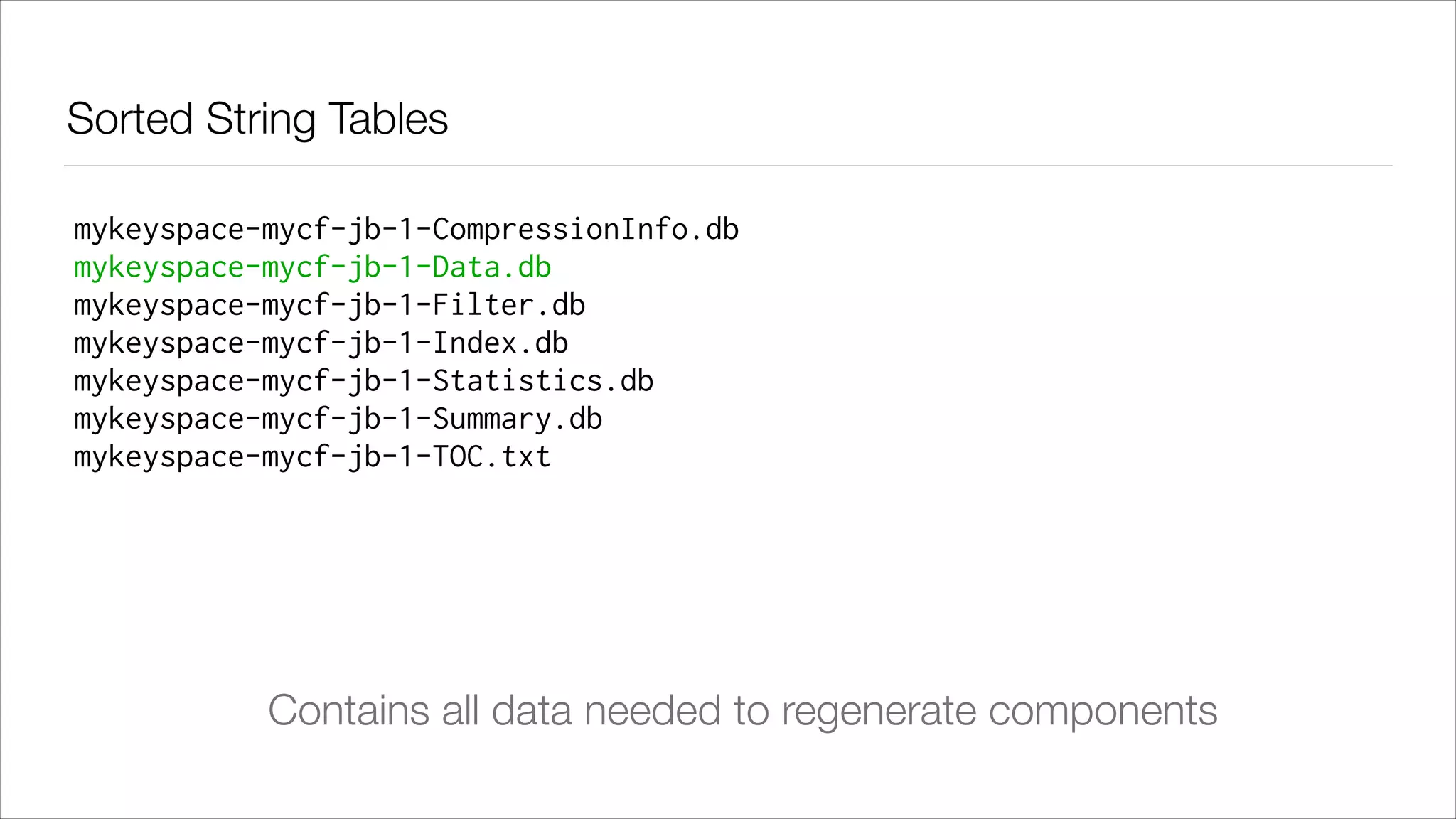Click the word 'CompressionInfo' in the first file name
The image size is (1456, 819).
560,230
